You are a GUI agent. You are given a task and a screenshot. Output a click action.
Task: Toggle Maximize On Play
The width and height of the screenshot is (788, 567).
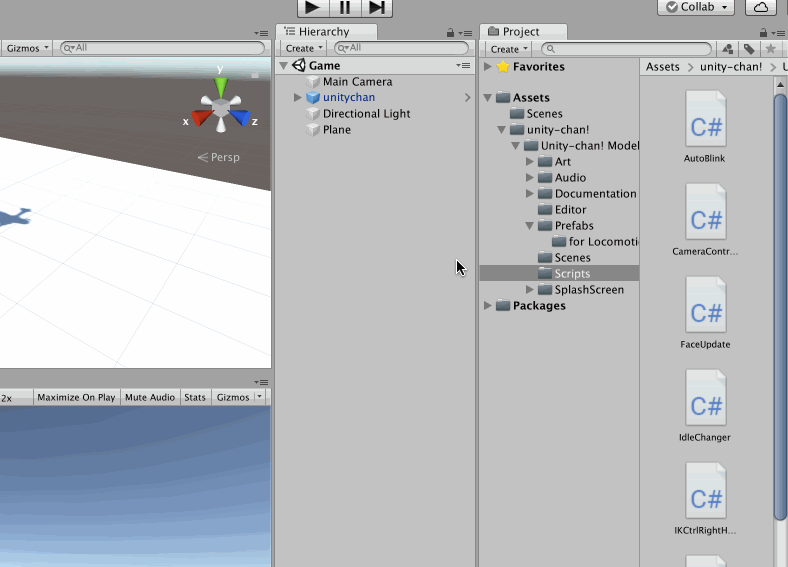coord(76,397)
